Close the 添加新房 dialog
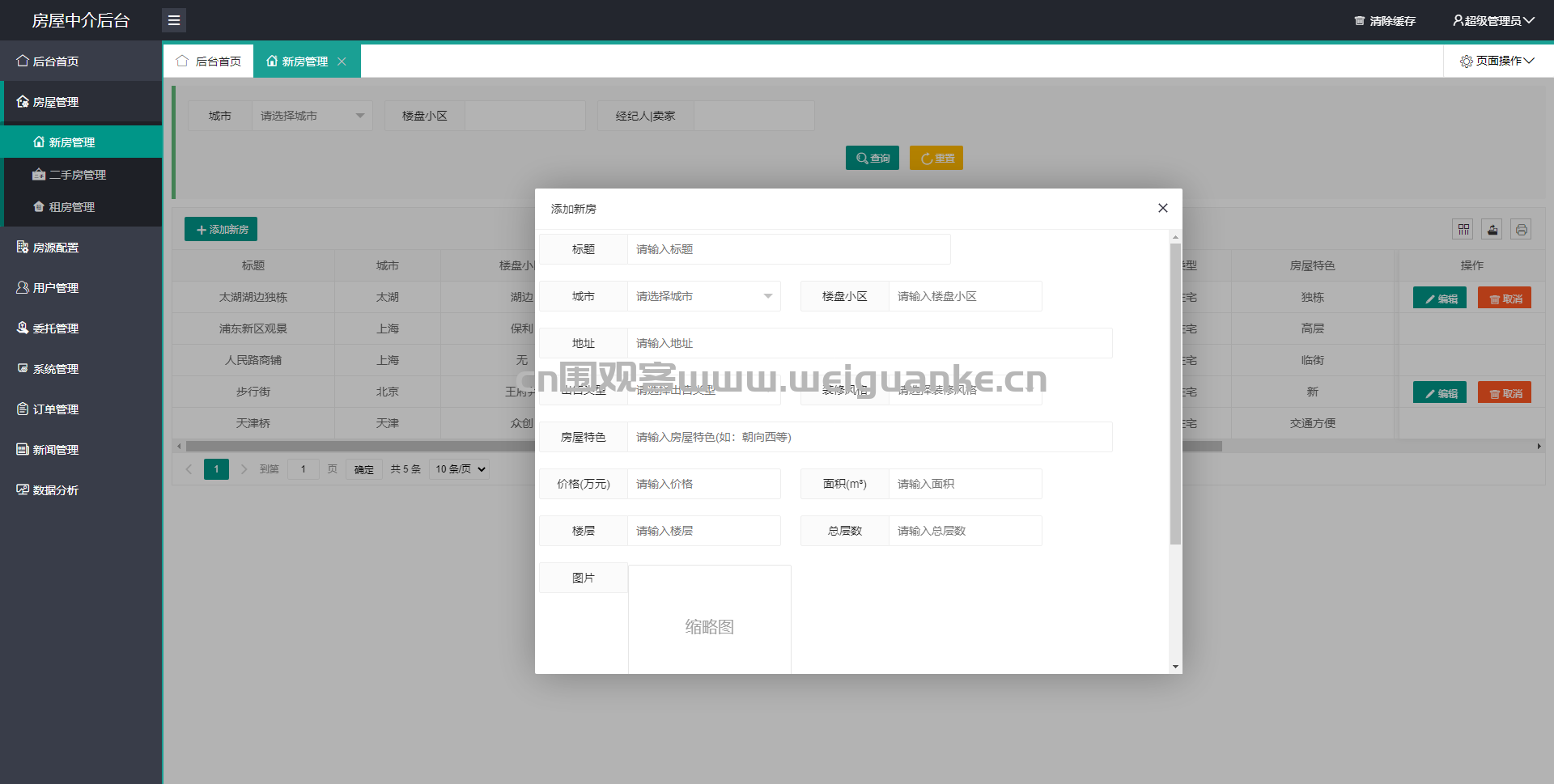The height and width of the screenshot is (784, 1554). (x=1163, y=208)
